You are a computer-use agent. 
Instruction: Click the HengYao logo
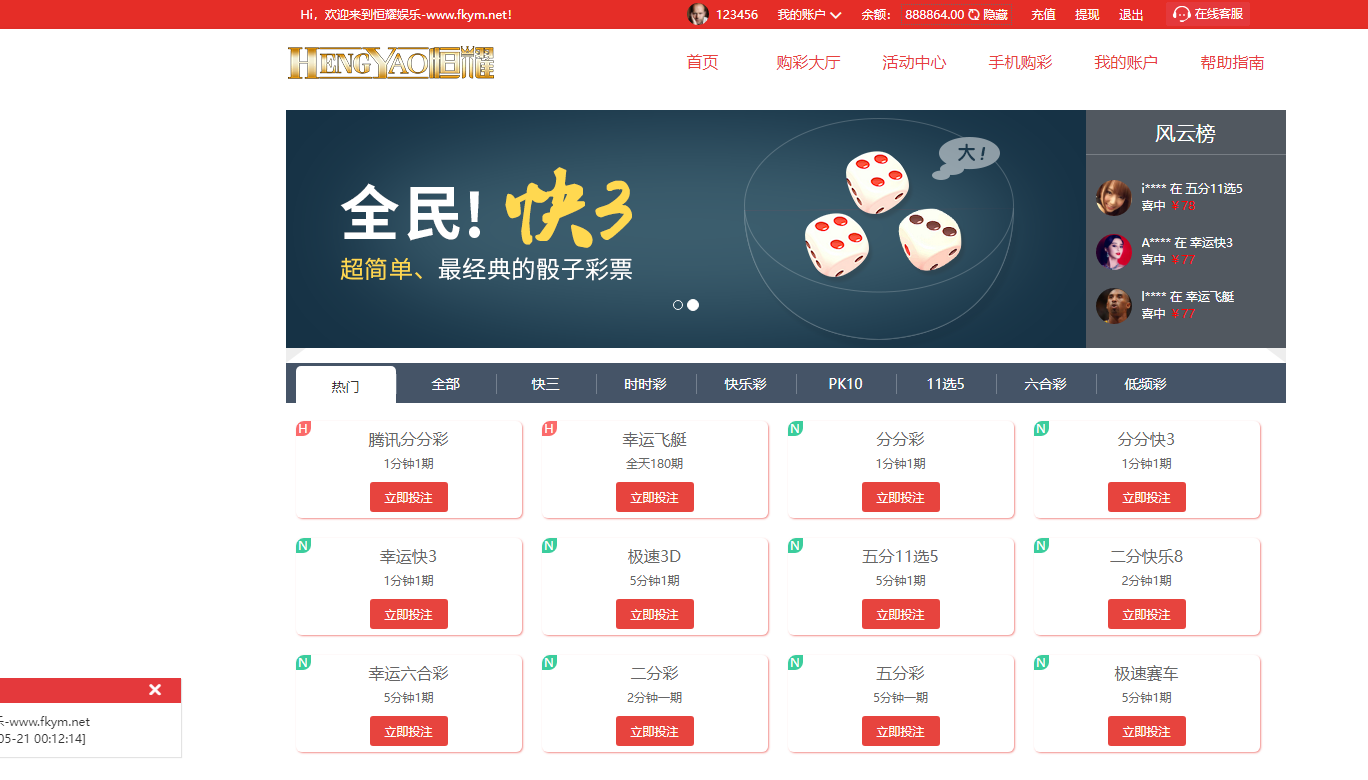pos(390,62)
